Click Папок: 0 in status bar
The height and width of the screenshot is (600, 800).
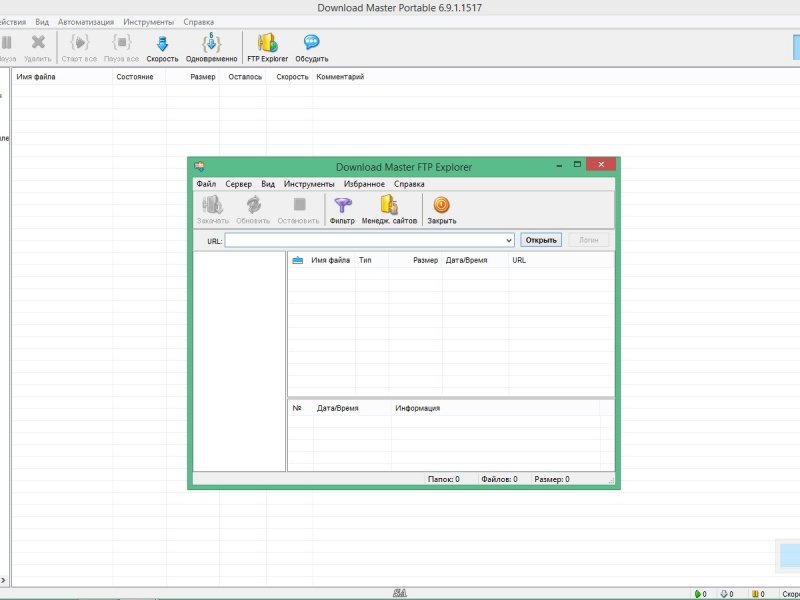pos(443,480)
